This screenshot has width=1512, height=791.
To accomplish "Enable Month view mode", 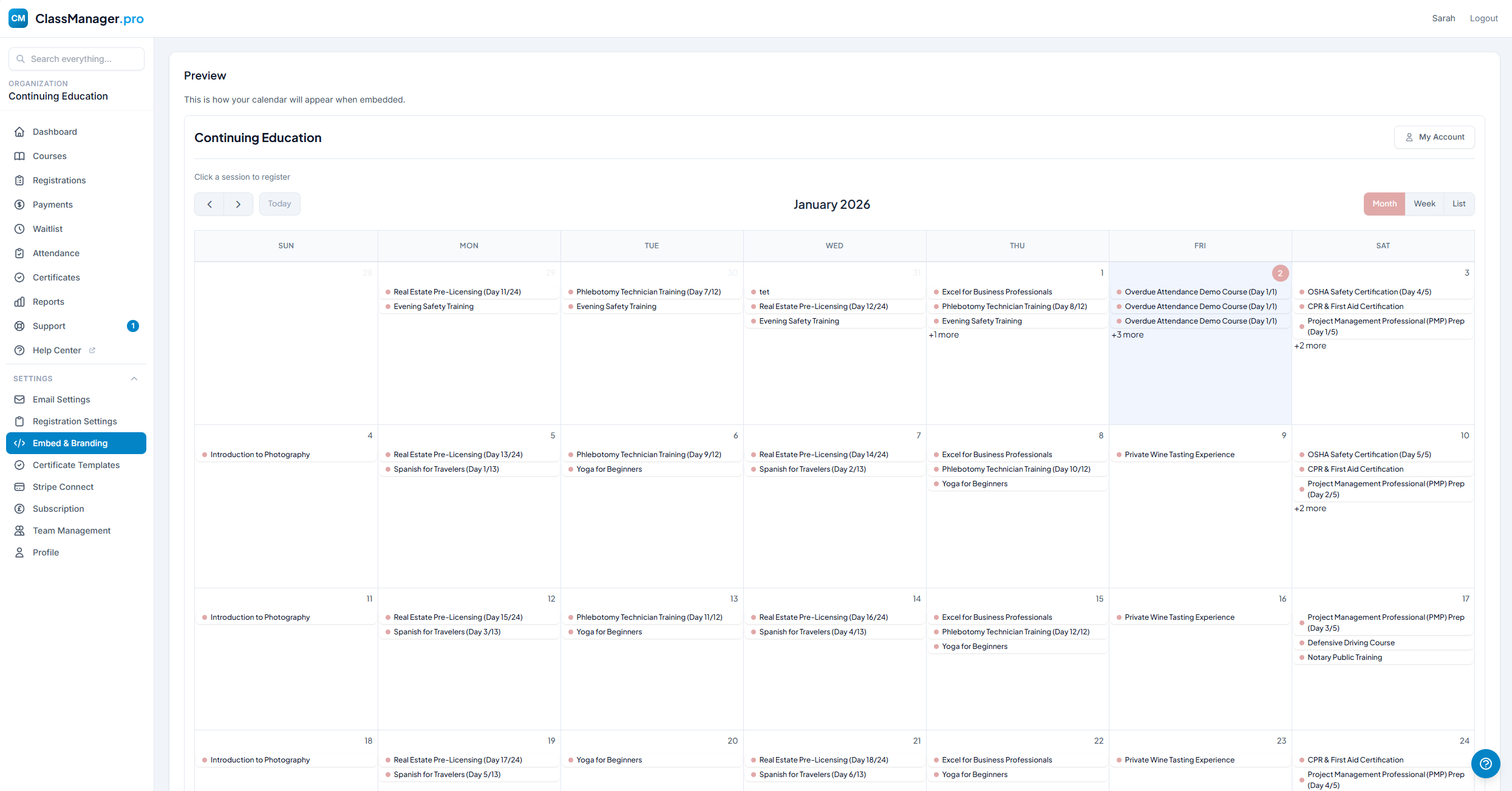I will (1384, 203).
